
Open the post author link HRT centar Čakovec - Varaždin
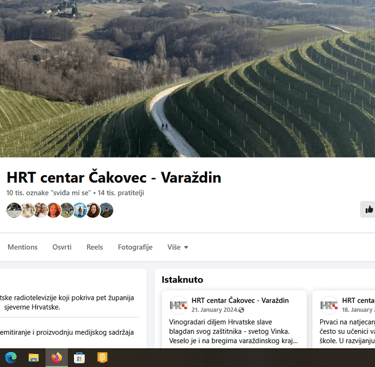(240, 300)
